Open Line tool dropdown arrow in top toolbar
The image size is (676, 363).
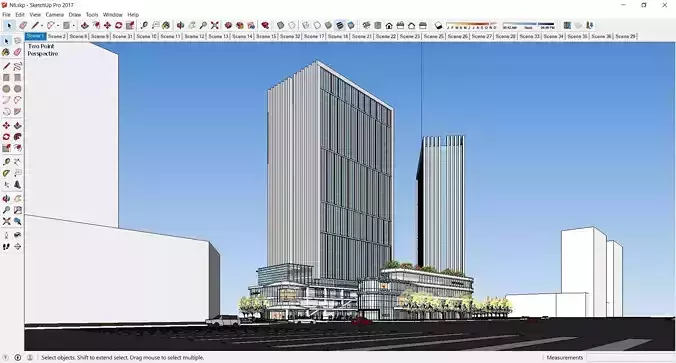(42, 26)
